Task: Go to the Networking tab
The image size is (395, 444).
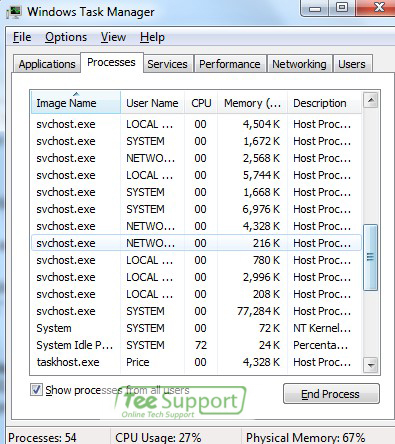Action: [x=299, y=64]
